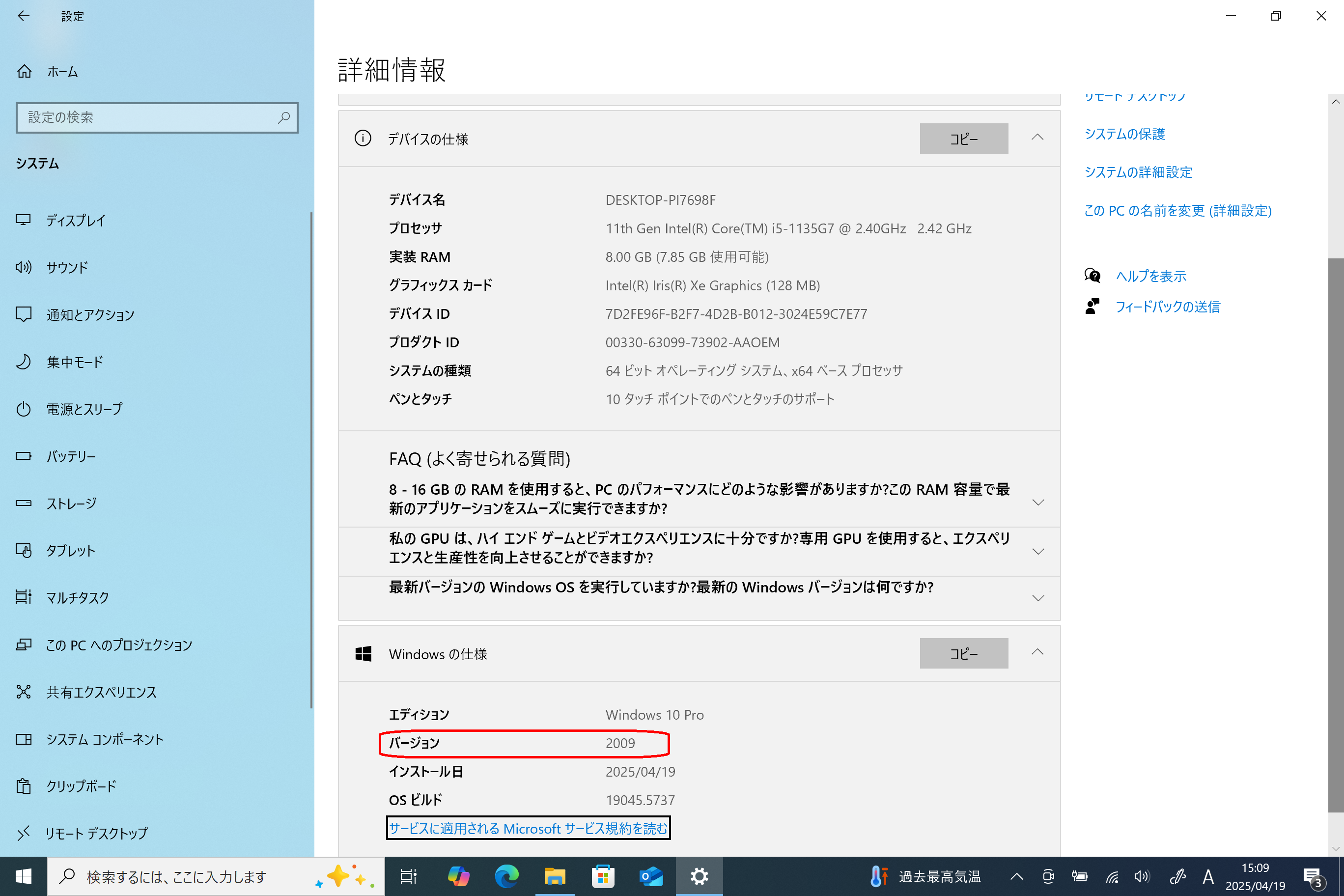Collapse the Windows の仕様 section
Viewport: 1344px width, 896px height.
(x=1037, y=652)
